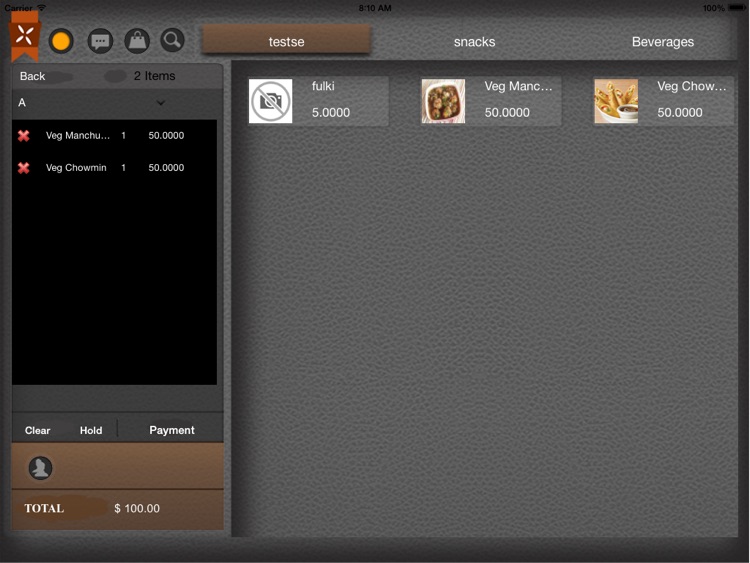Open the shopping bag icon

click(137, 41)
